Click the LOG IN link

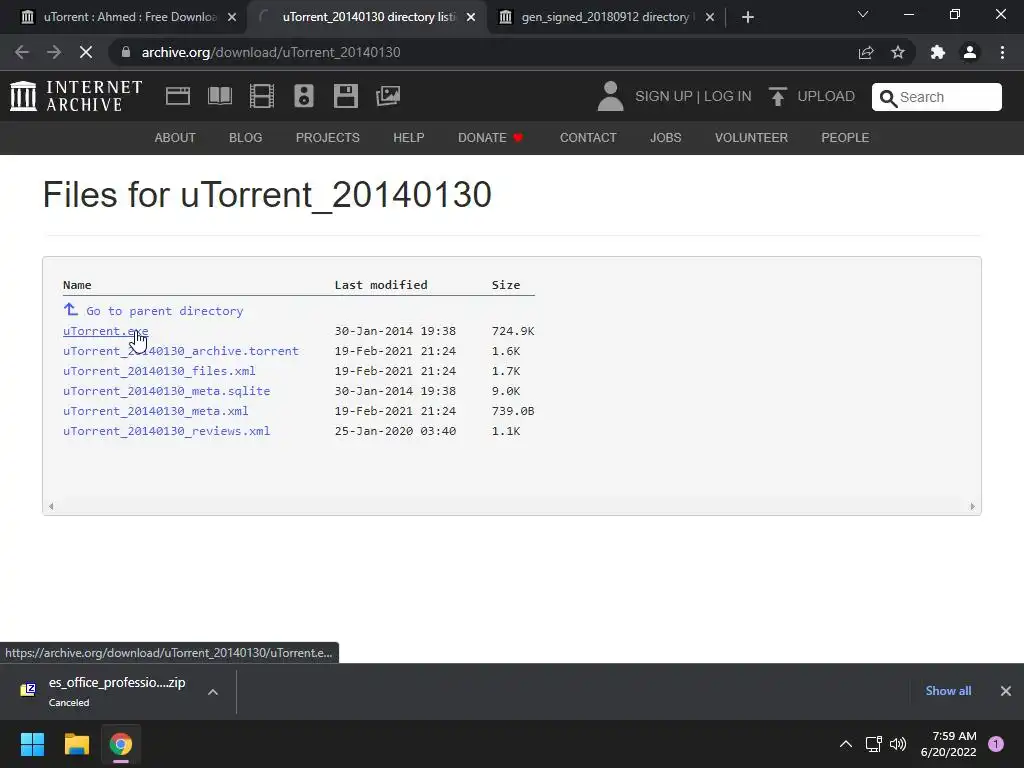point(728,96)
